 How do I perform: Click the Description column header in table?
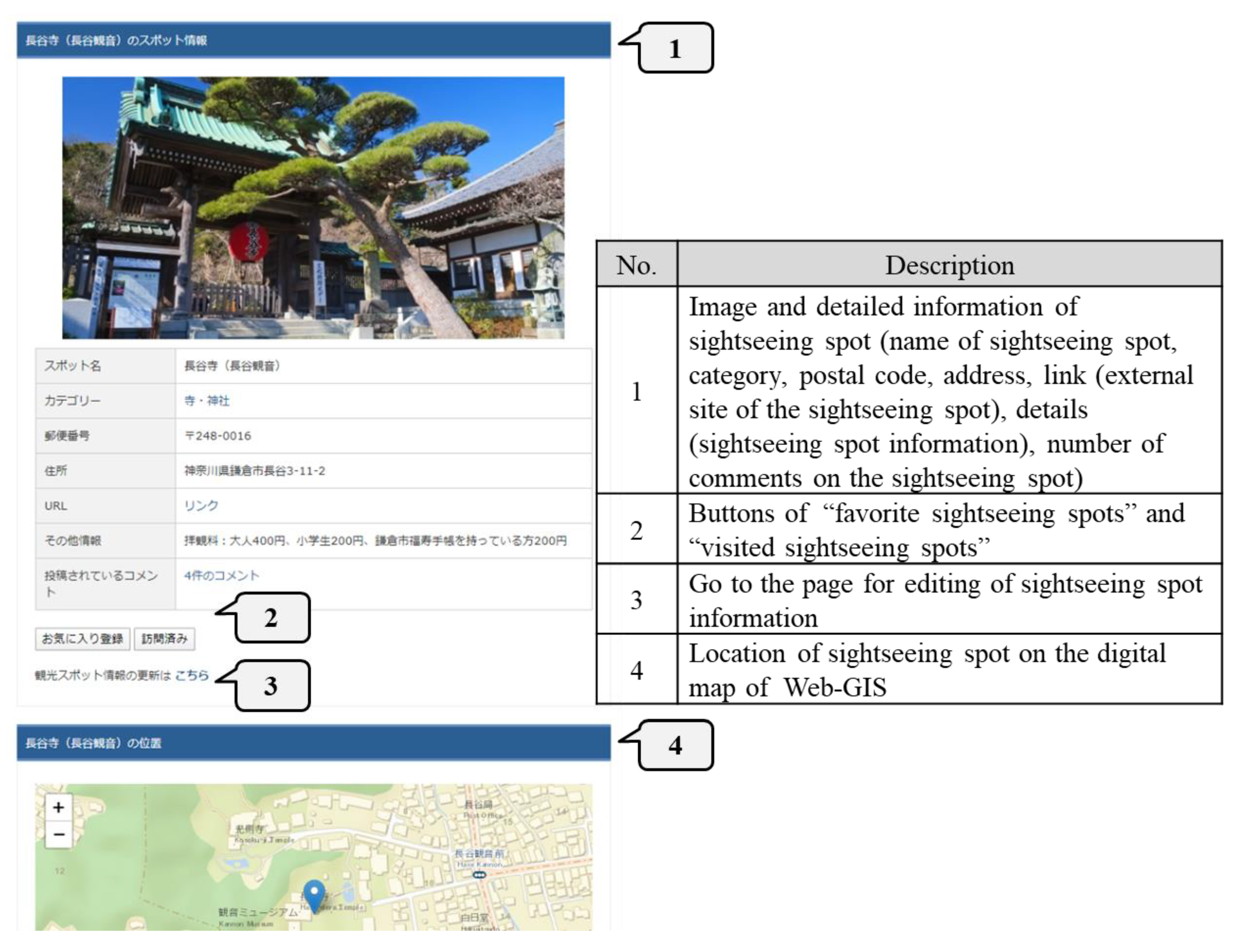[x=949, y=265]
